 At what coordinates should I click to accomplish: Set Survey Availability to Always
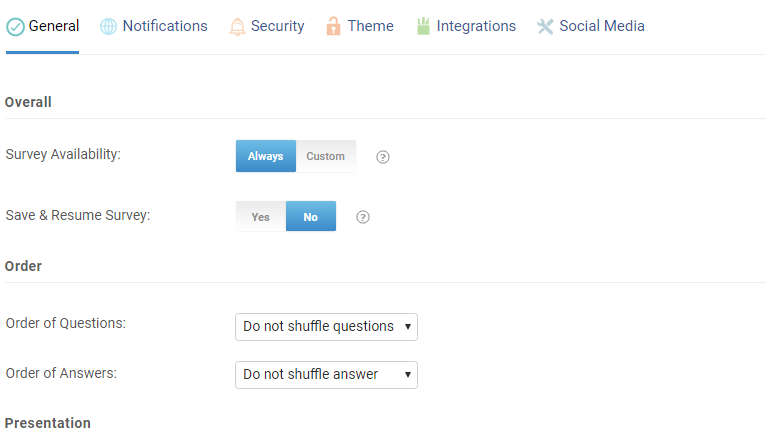[266, 156]
